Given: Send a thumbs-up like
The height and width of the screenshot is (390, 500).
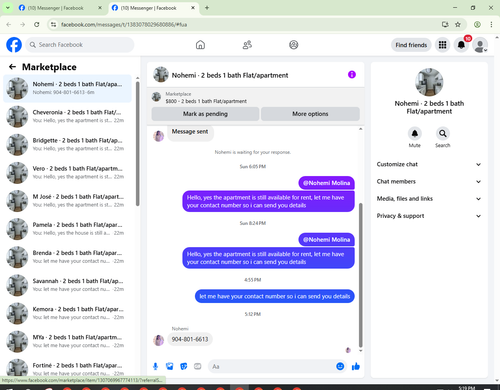Looking at the screenshot, I should tap(356, 366).
